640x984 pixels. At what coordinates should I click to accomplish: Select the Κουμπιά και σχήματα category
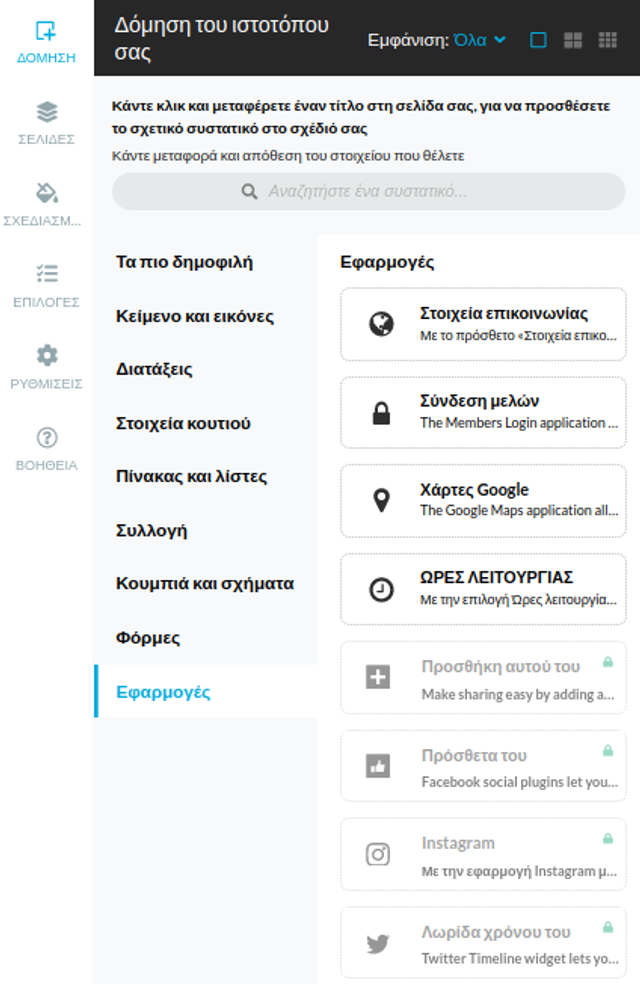[205, 584]
